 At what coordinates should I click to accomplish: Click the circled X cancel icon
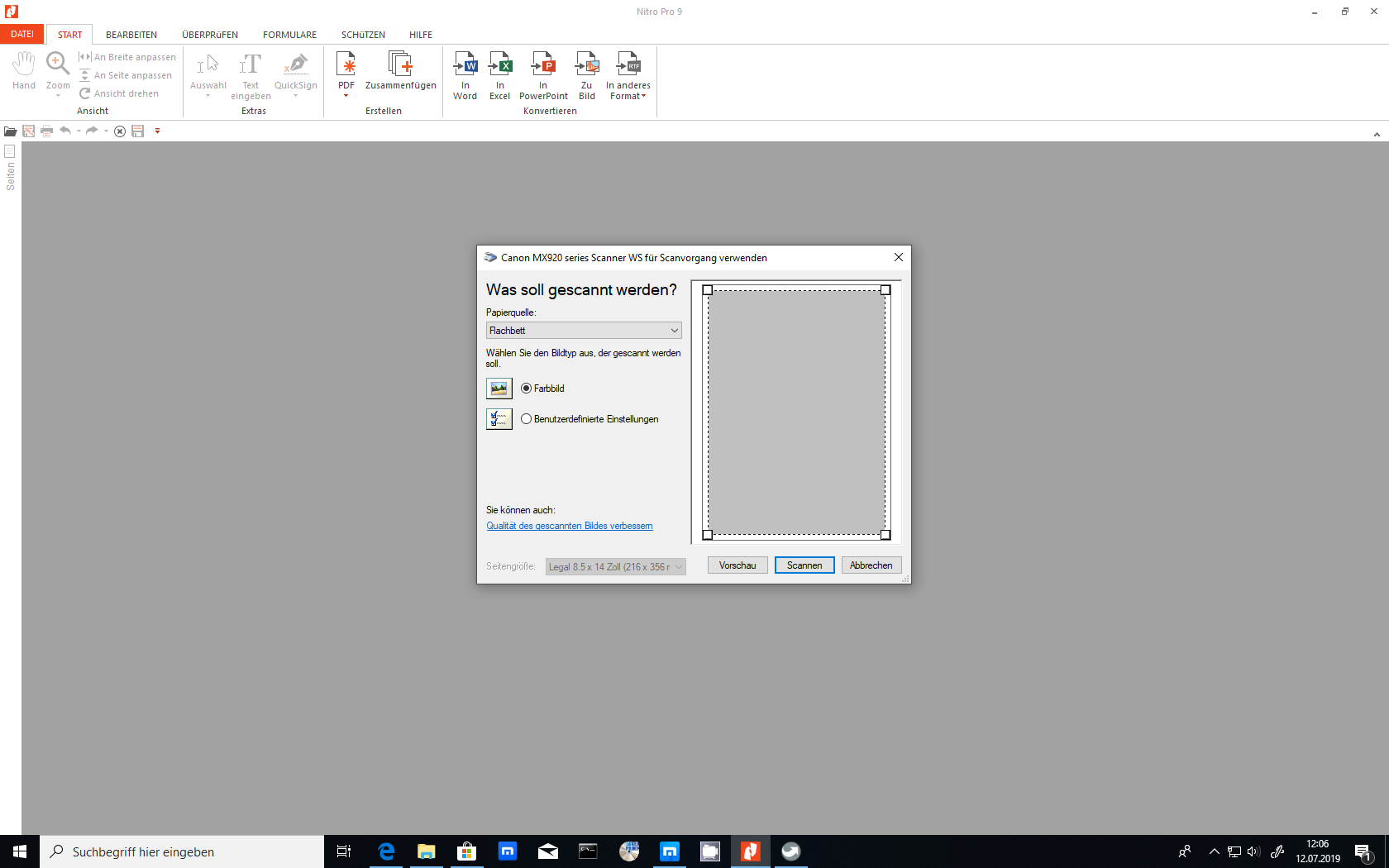[120, 131]
